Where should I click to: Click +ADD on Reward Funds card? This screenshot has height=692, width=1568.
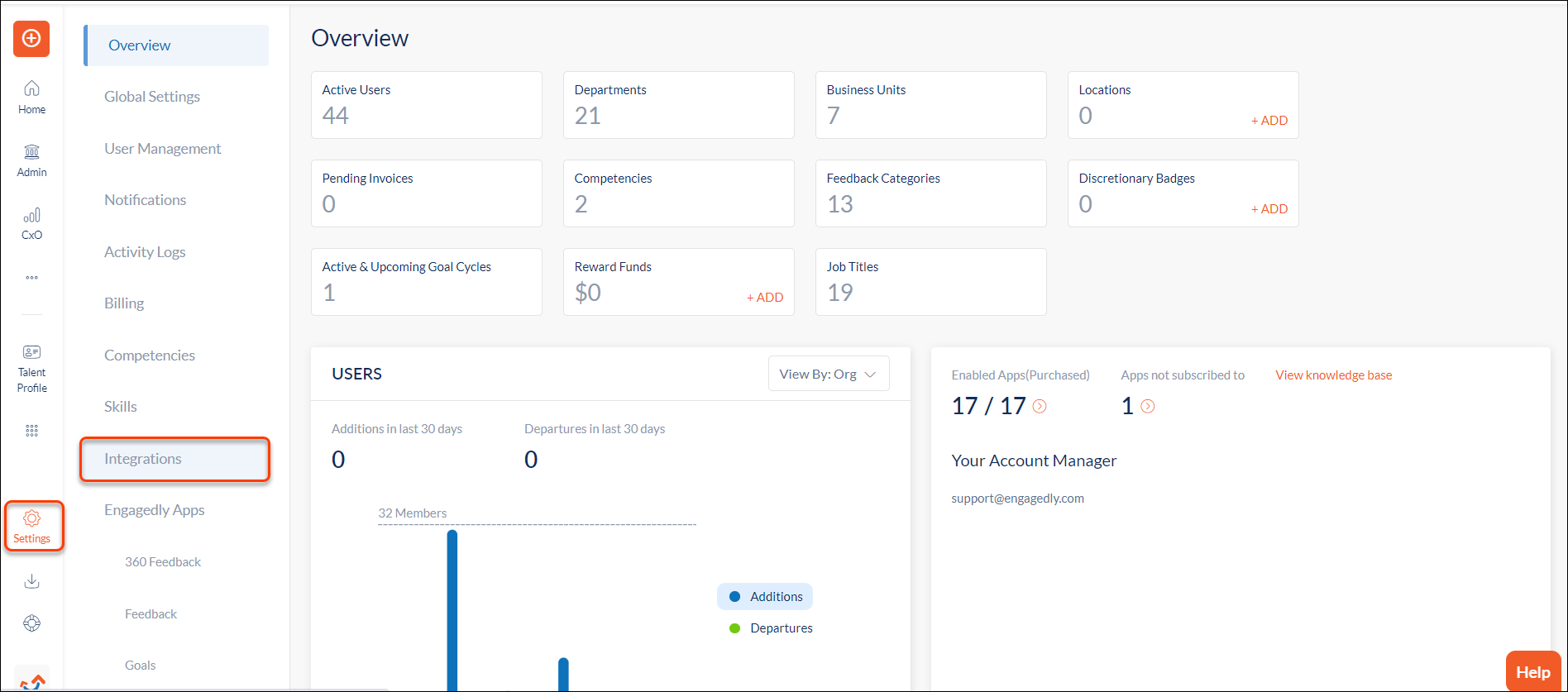[x=764, y=298]
